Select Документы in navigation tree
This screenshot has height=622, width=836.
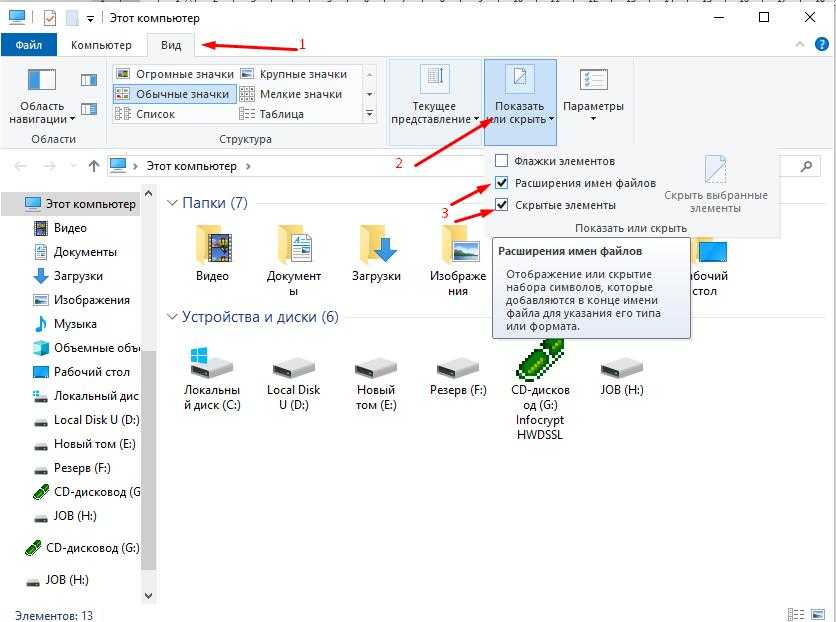[x=75, y=252]
